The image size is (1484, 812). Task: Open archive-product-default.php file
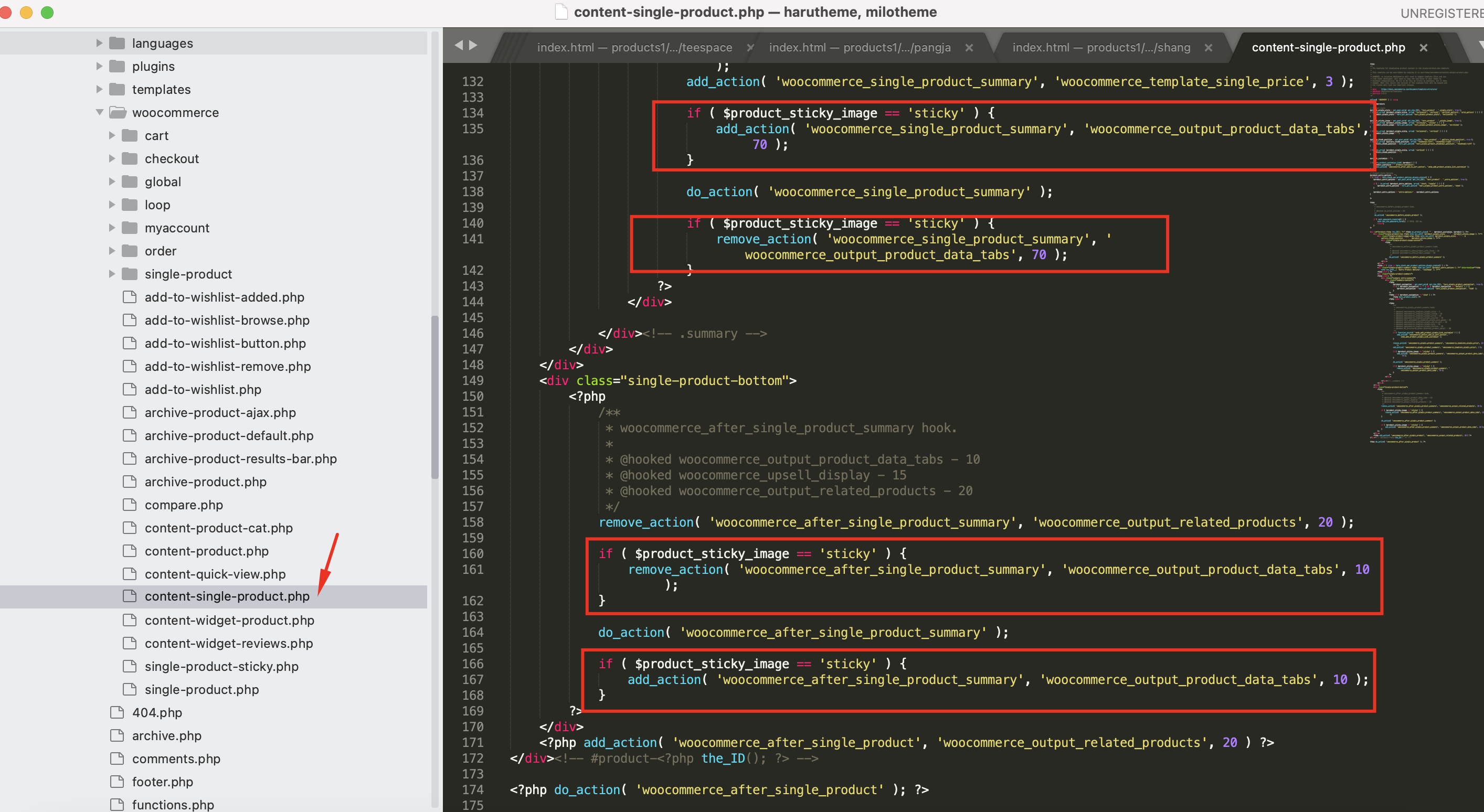pos(229,435)
